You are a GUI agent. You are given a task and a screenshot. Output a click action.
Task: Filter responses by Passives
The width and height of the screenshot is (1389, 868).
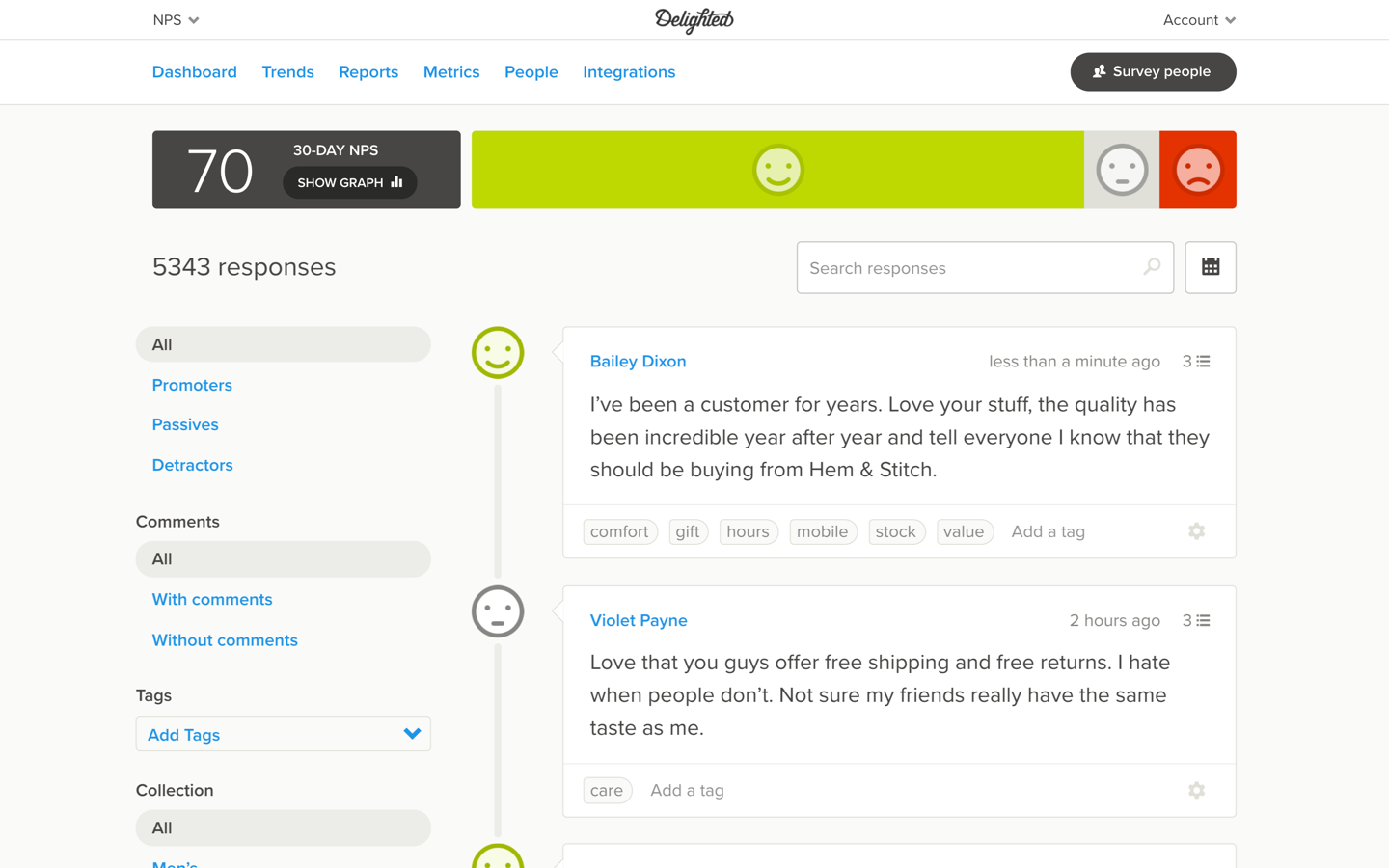pyautogui.click(x=185, y=424)
